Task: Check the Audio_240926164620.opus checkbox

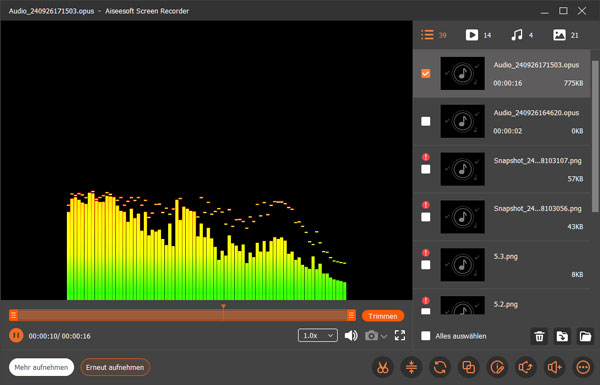Action: [x=426, y=121]
